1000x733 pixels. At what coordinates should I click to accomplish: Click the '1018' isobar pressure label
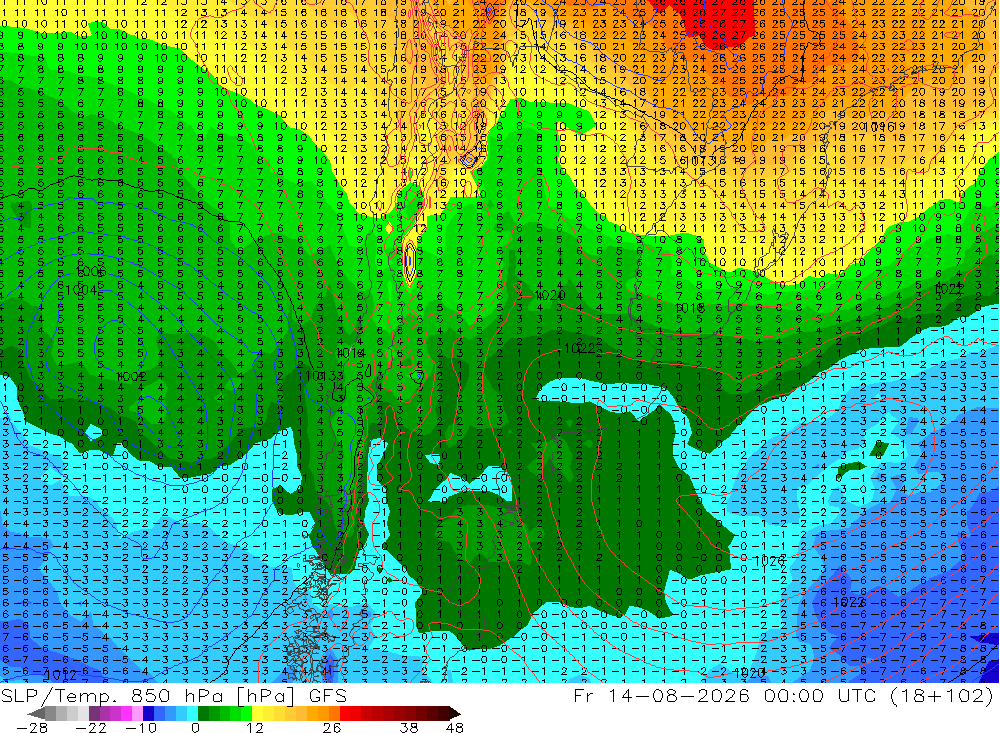pyautogui.click(x=689, y=308)
